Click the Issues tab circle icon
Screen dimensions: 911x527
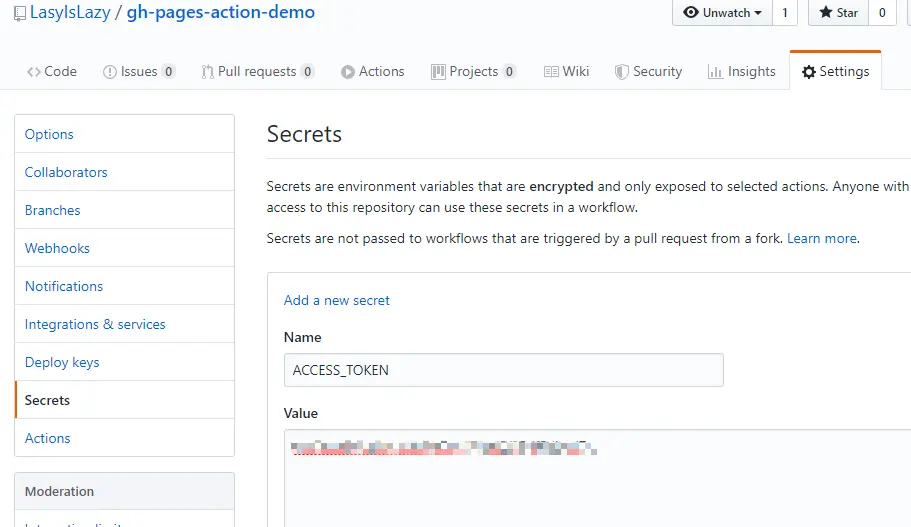point(110,72)
